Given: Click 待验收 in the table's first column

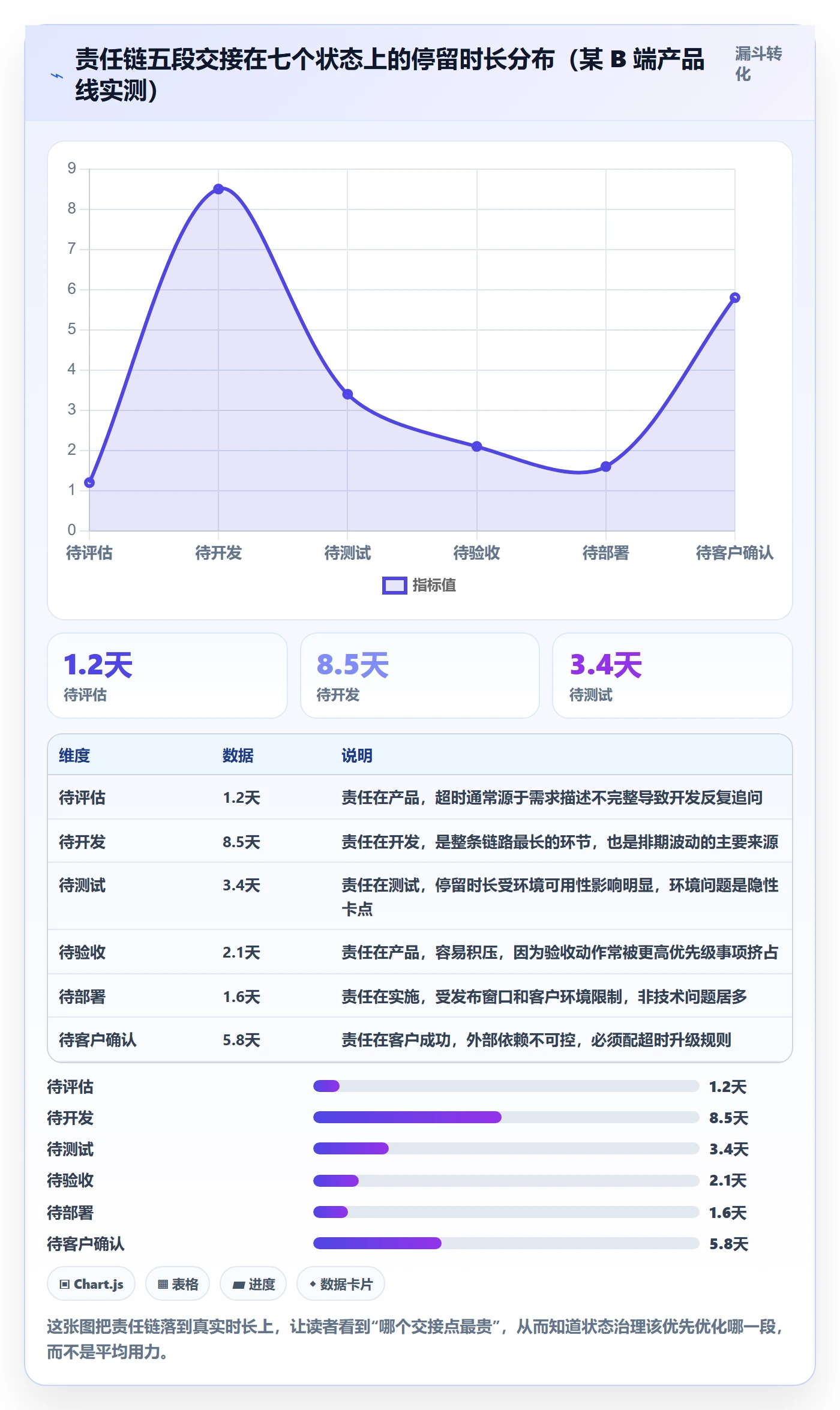Looking at the screenshot, I should pyautogui.click(x=82, y=952).
